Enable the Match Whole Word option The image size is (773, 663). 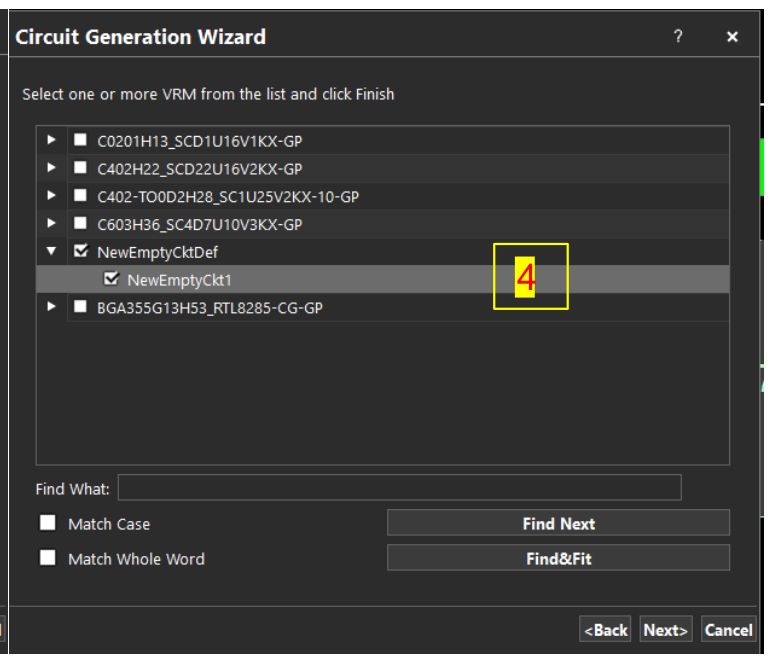click(x=48, y=558)
